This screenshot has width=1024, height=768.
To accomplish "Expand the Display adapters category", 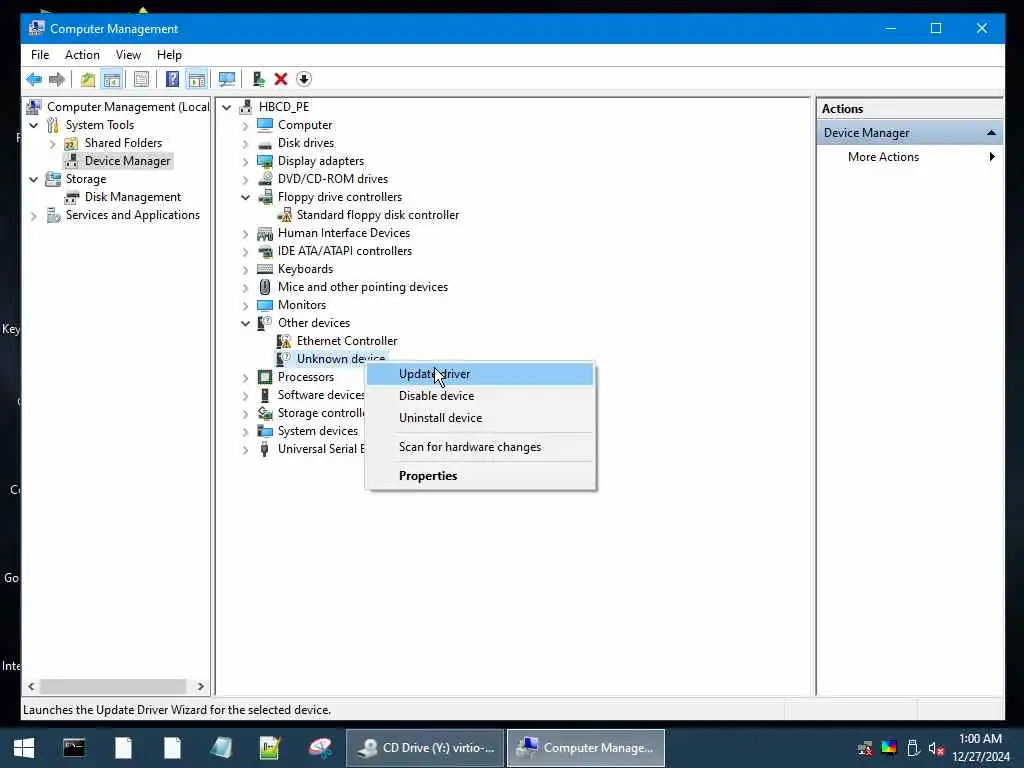I will 246,161.
